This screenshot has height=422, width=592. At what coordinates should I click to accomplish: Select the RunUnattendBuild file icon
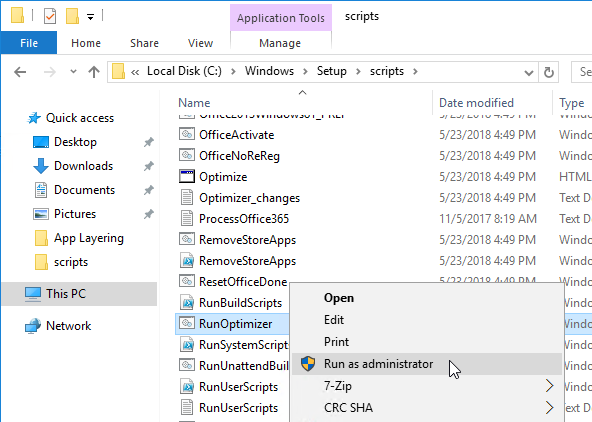click(187, 365)
